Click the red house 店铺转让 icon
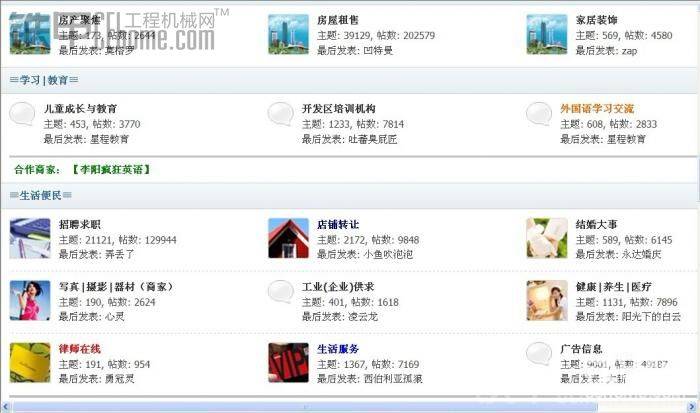Viewport: 700px width, 413px height. click(288, 238)
